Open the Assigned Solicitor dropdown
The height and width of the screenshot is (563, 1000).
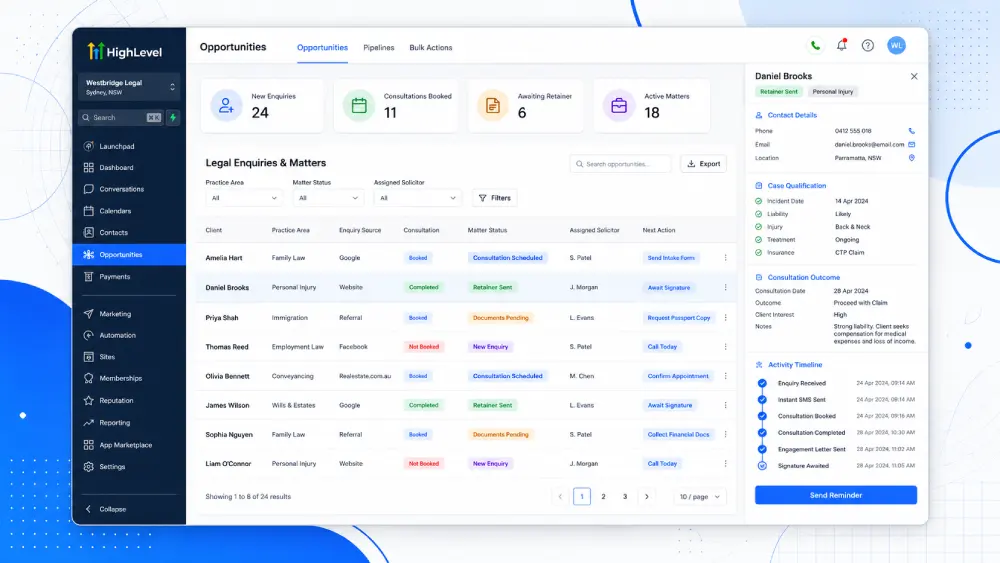pos(418,198)
